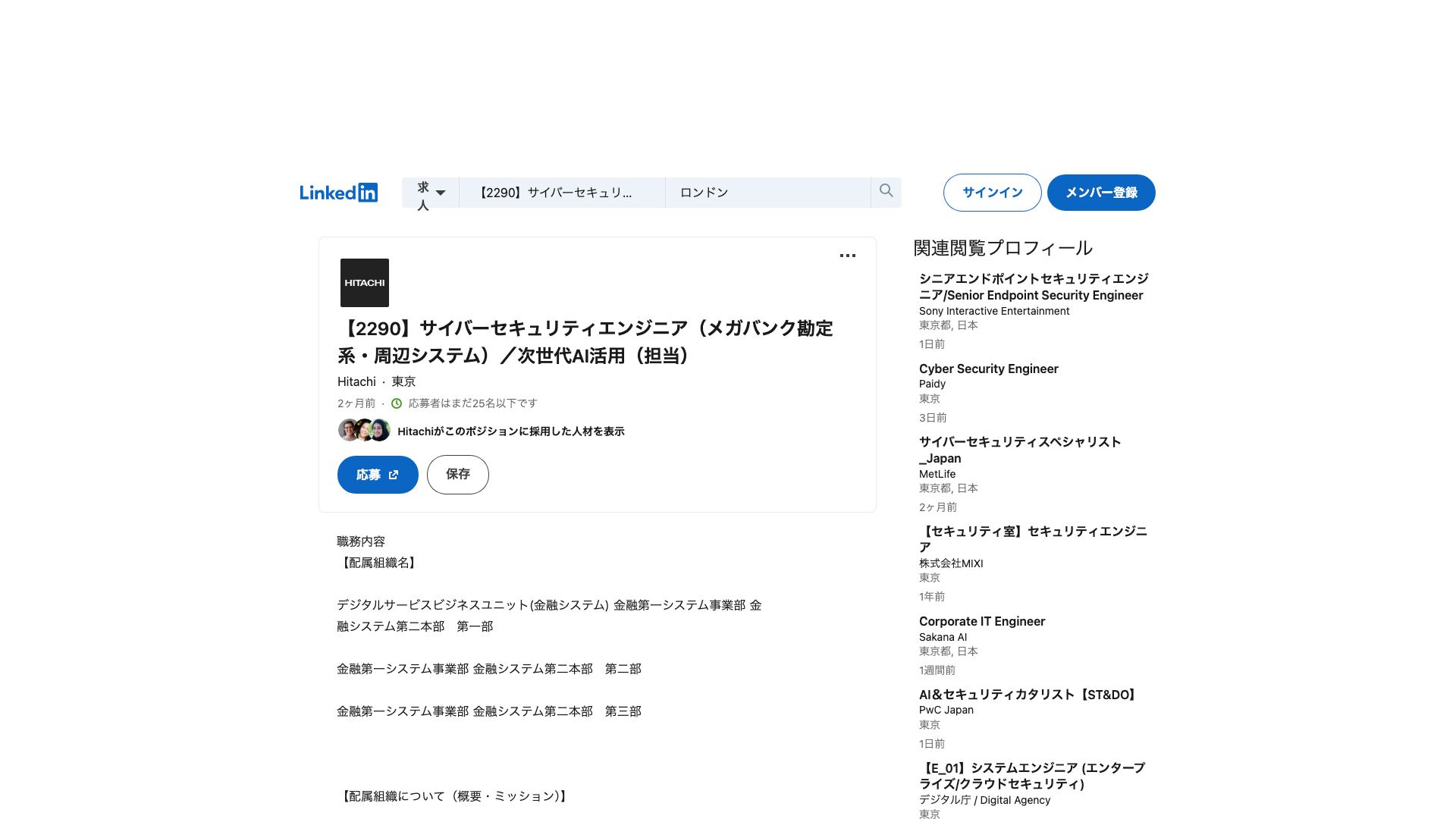
Task: Click the 応募者はまだ25名以下です text
Action: click(x=473, y=403)
